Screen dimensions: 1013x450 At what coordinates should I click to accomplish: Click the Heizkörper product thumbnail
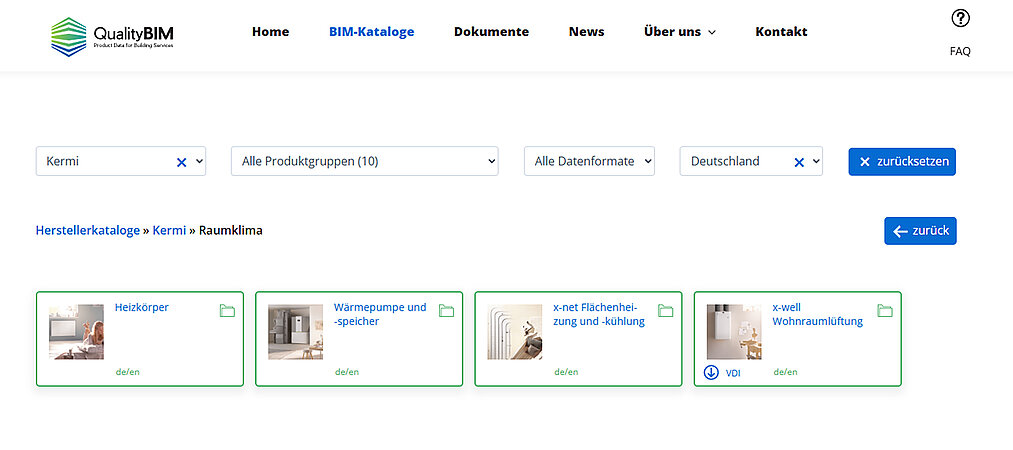click(x=76, y=332)
